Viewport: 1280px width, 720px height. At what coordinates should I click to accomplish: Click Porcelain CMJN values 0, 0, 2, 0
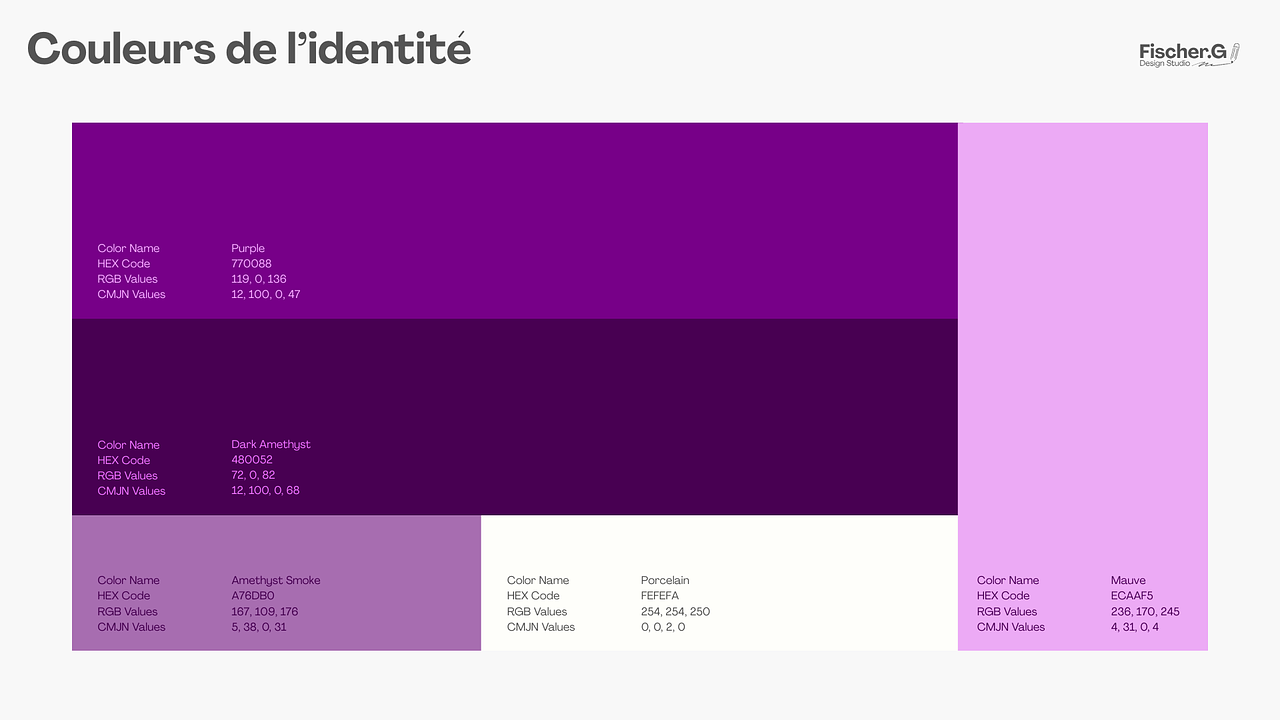[662, 627]
